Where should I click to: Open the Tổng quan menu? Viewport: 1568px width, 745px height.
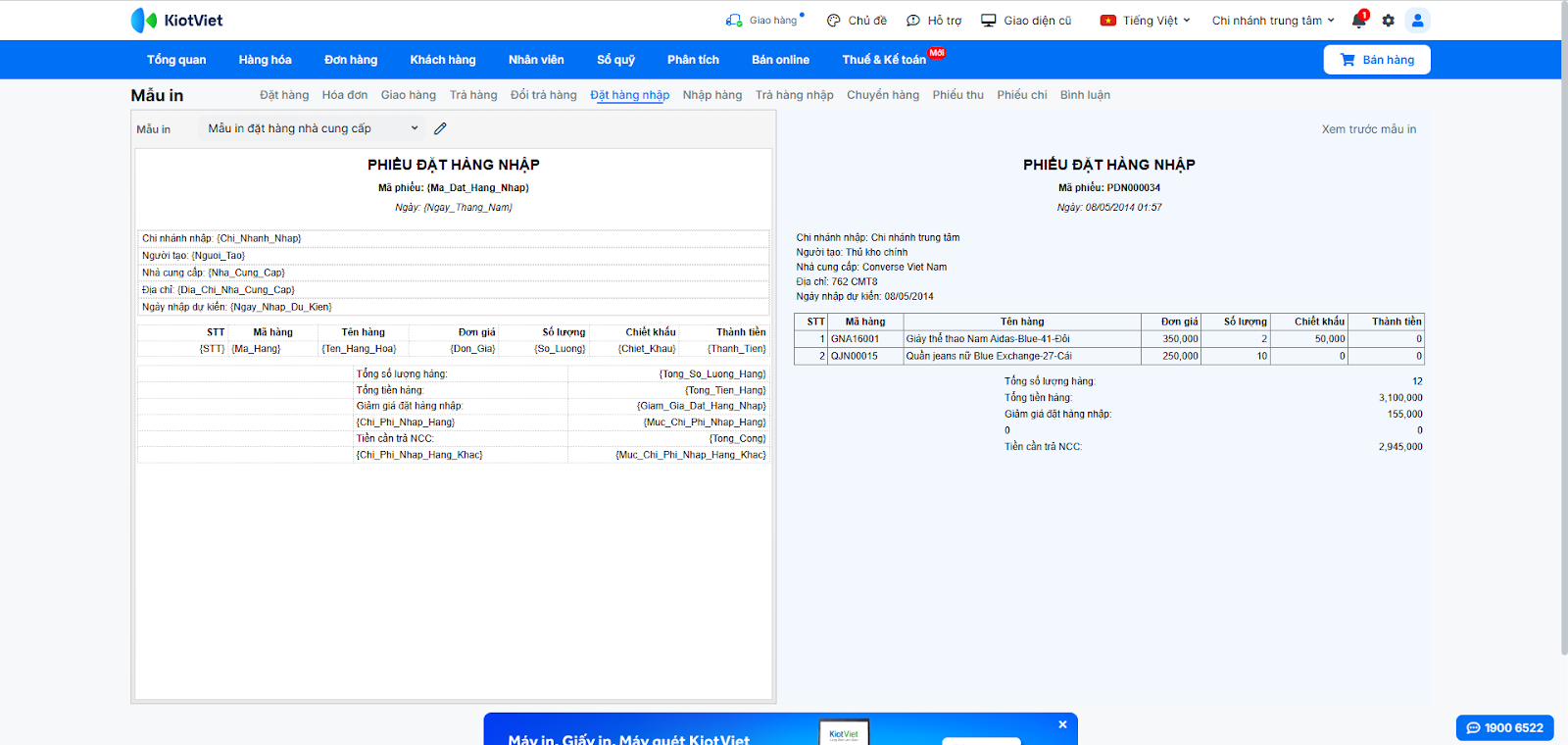176,60
